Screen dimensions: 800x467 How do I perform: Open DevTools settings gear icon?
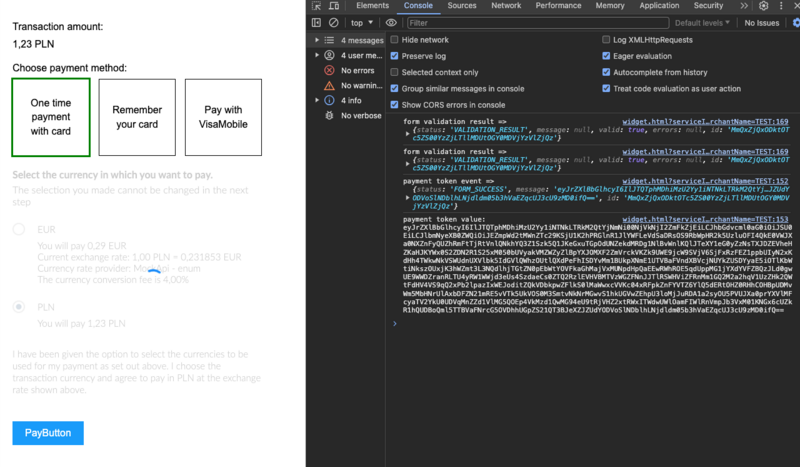tap(763, 6)
